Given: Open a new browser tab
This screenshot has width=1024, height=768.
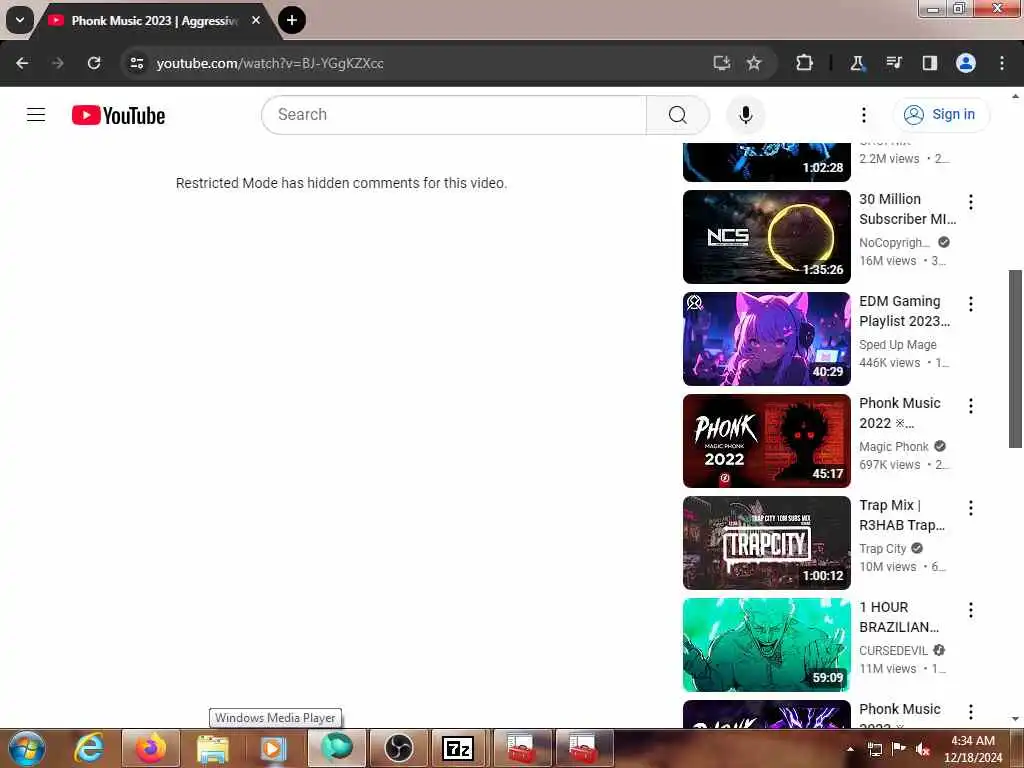Looking at the screenshot, I should coord(292,20).
